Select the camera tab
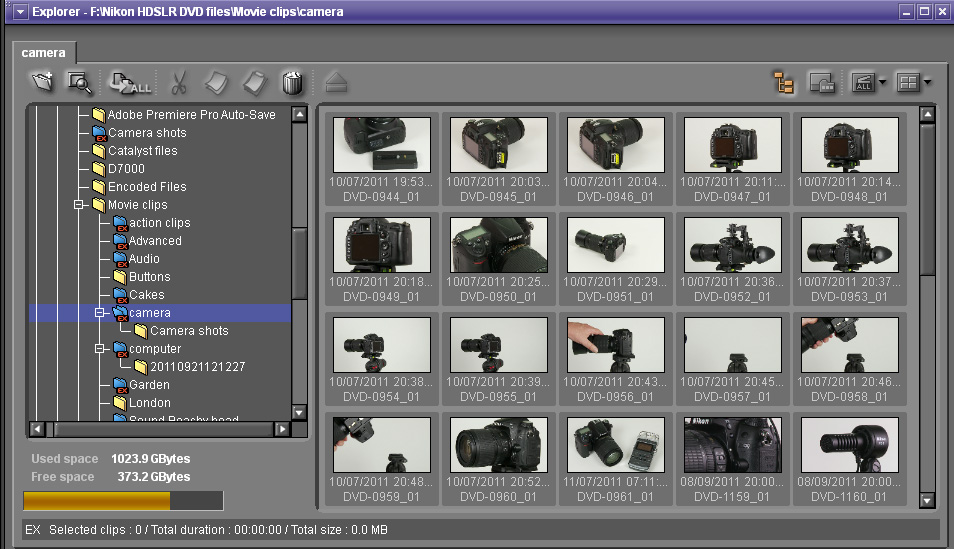Image resolution: width=954 pixels, height=549 pixels. [43, 52]
